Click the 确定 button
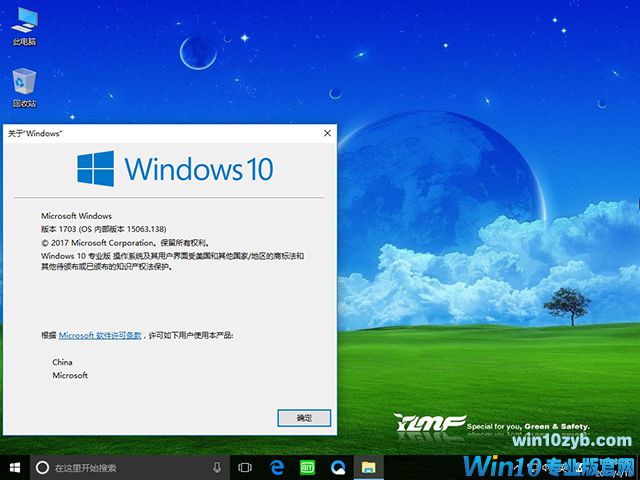Screen dimensions: 640x480 (x=304, y=418)
